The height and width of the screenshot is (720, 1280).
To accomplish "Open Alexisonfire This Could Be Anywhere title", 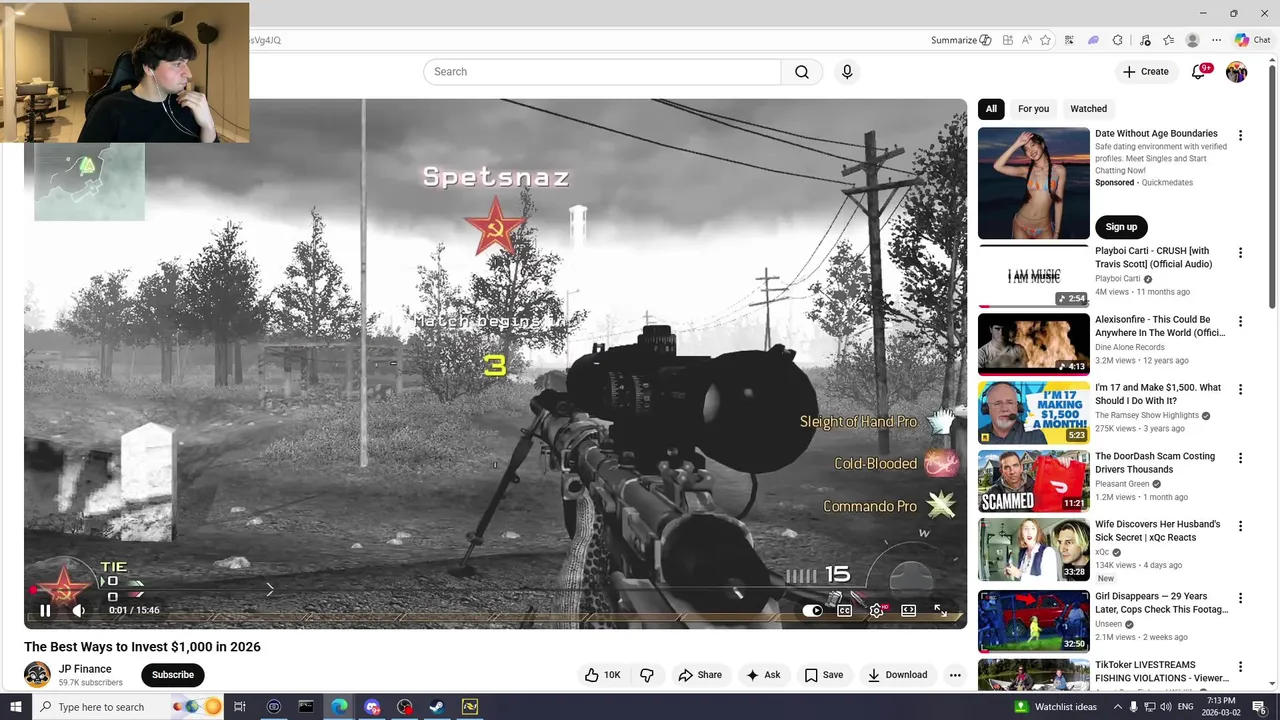I will 1160,326.
